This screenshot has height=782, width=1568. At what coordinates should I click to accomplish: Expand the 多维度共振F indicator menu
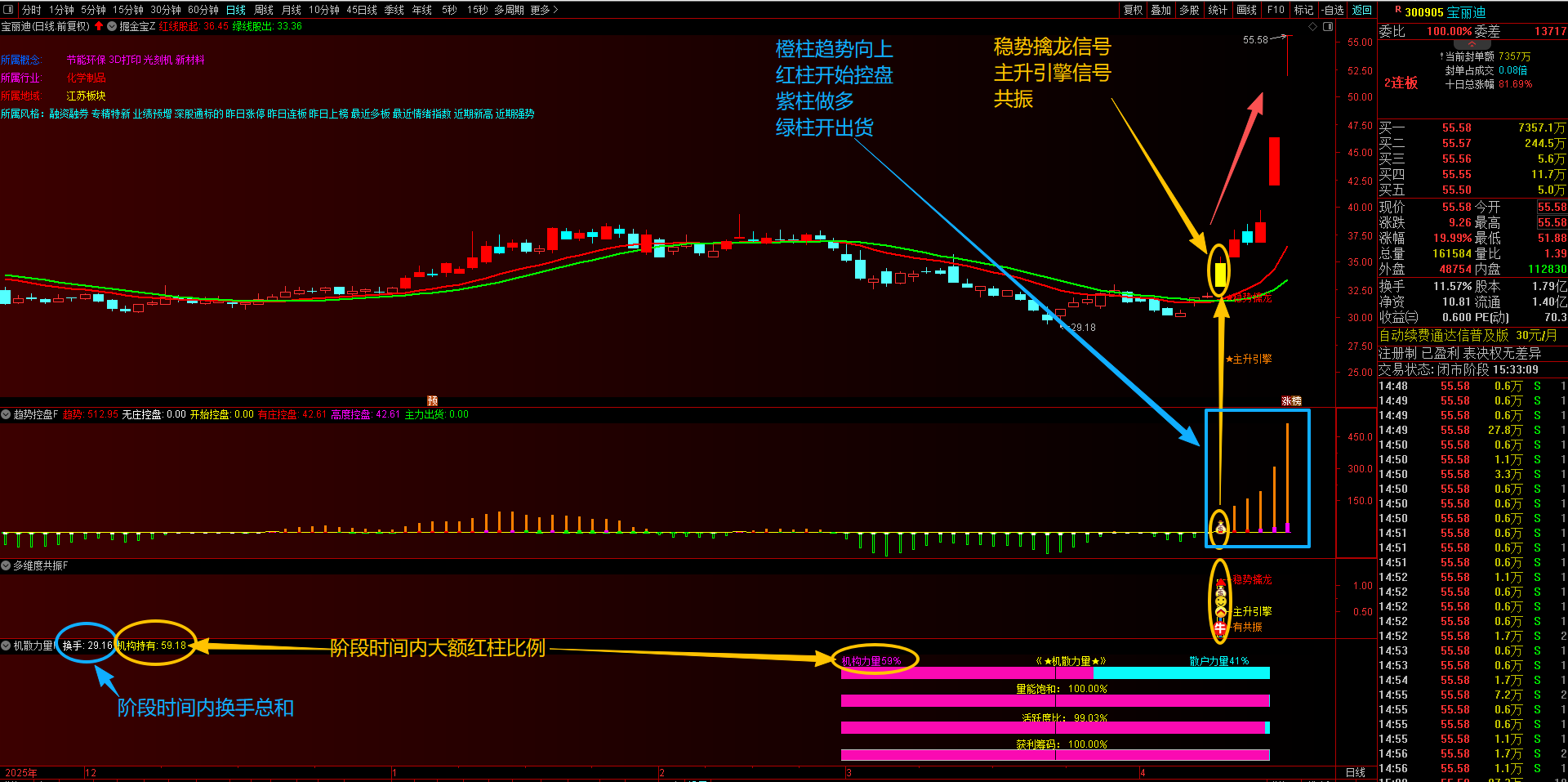(6, 565)
